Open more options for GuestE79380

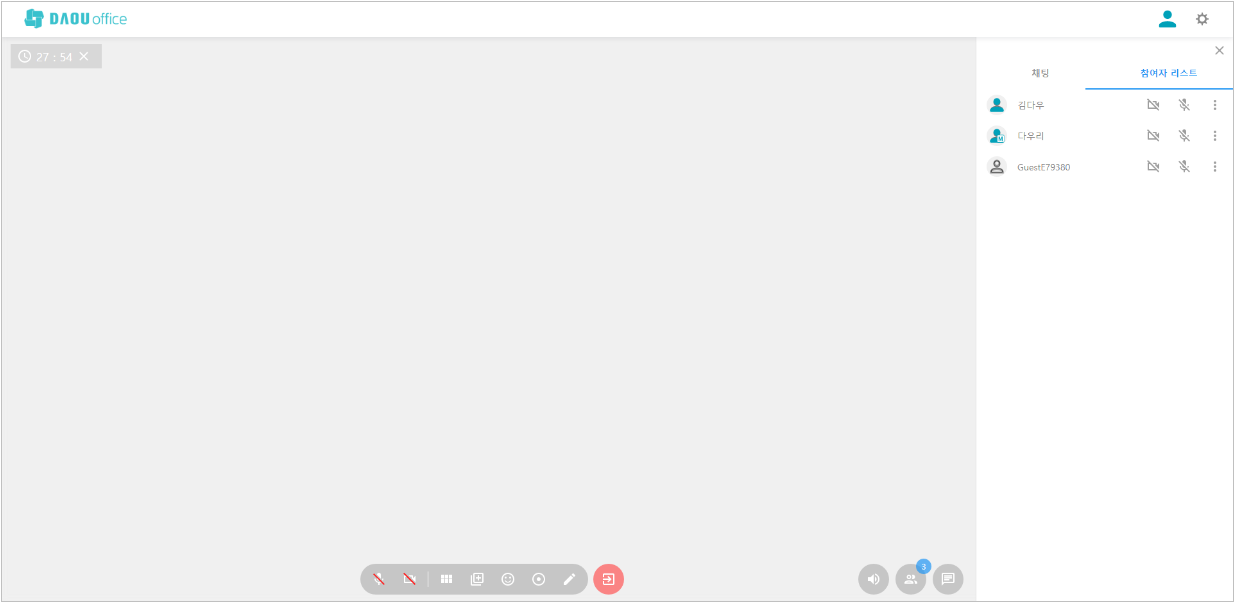coord(1215,167)
